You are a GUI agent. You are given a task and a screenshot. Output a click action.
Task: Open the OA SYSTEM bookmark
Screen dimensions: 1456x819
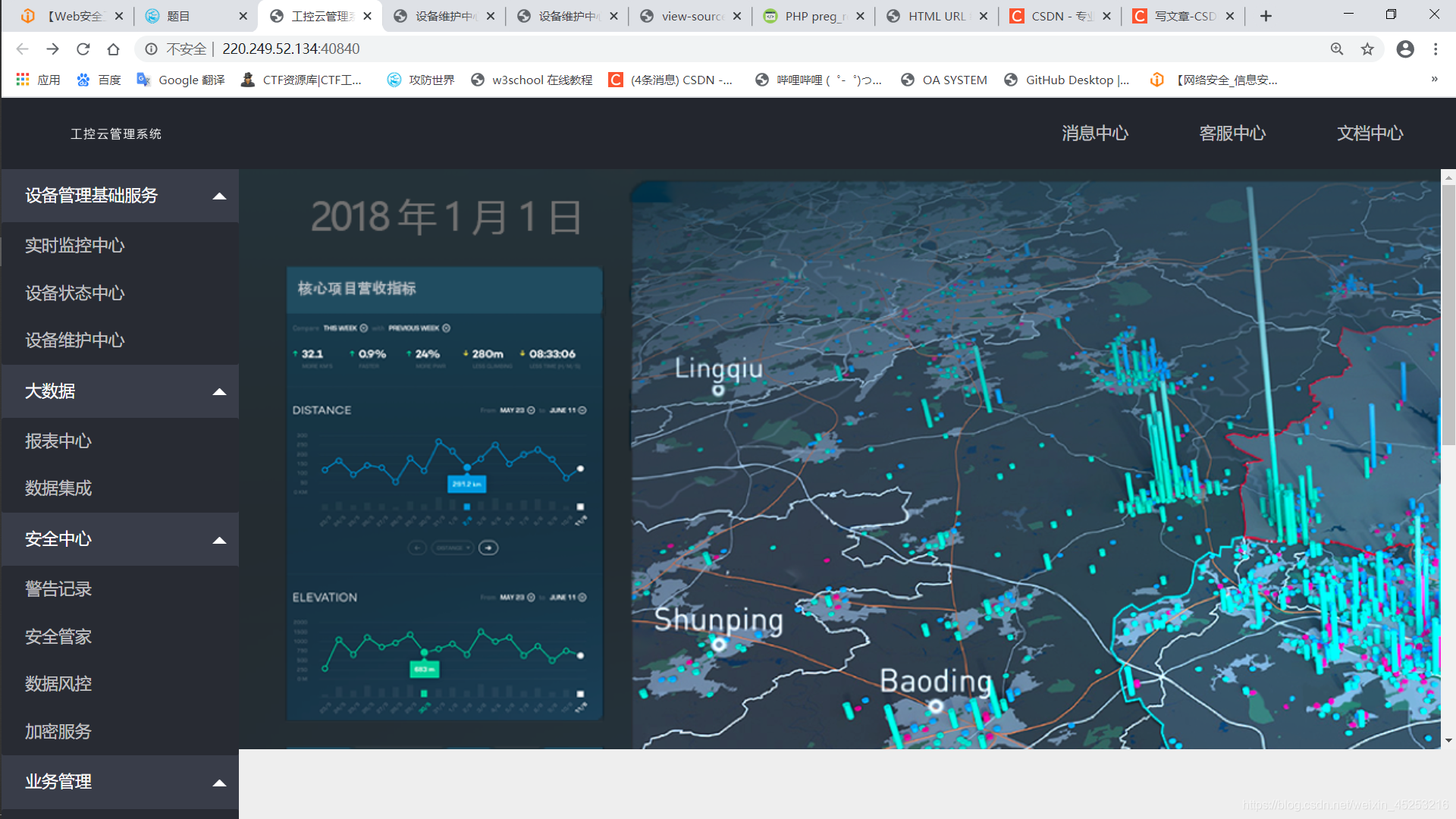(944, 80)
